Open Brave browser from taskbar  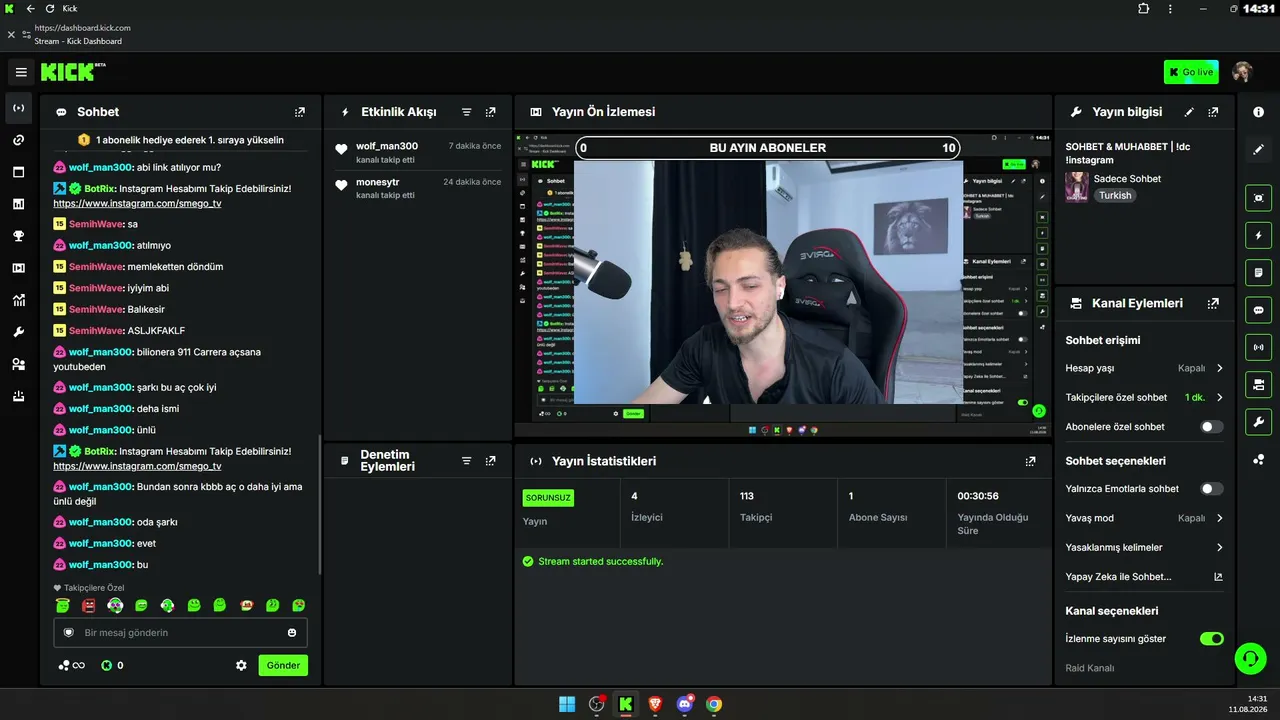tap(655, 704)
